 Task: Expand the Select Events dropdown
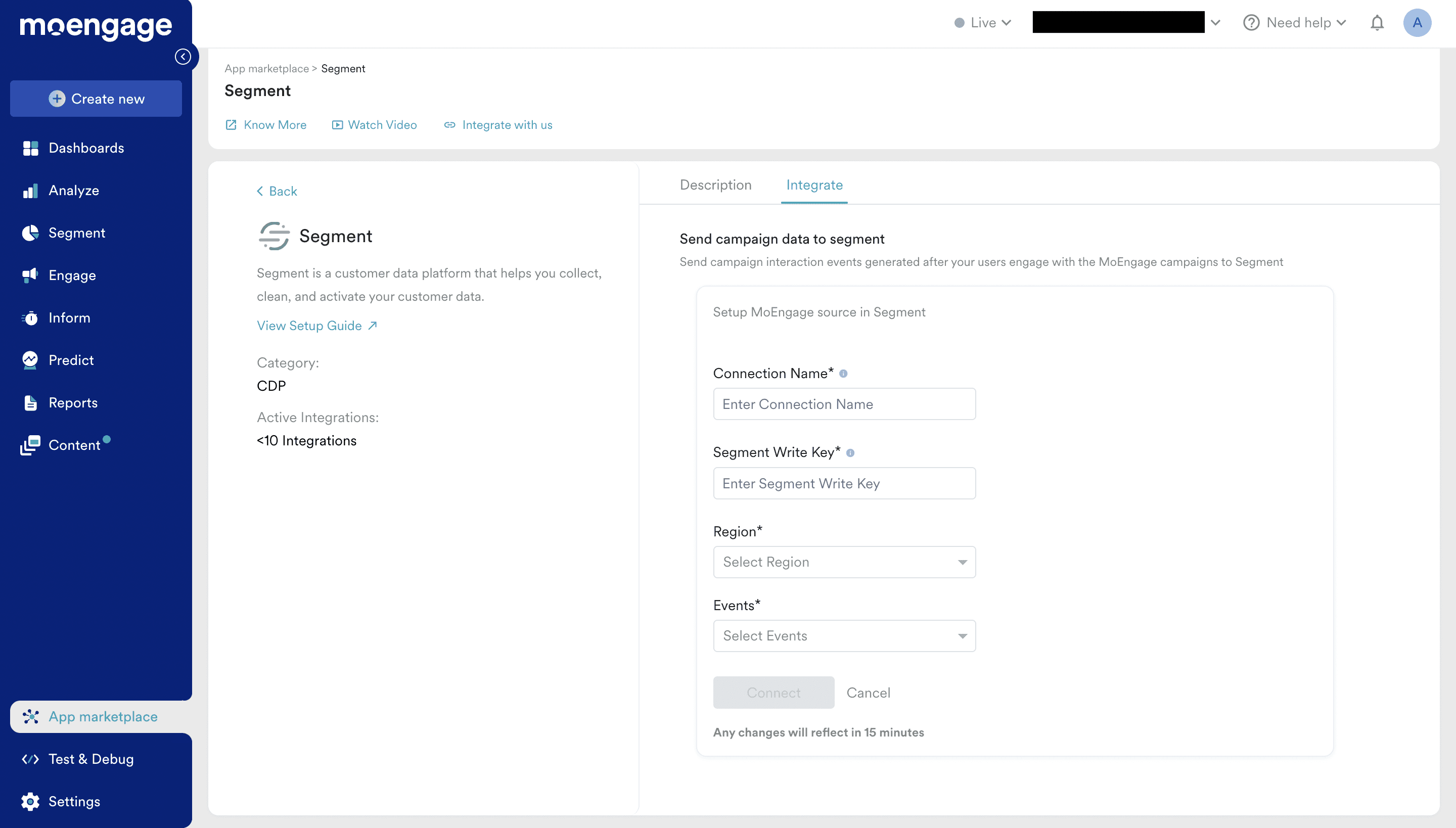point(844,636)
